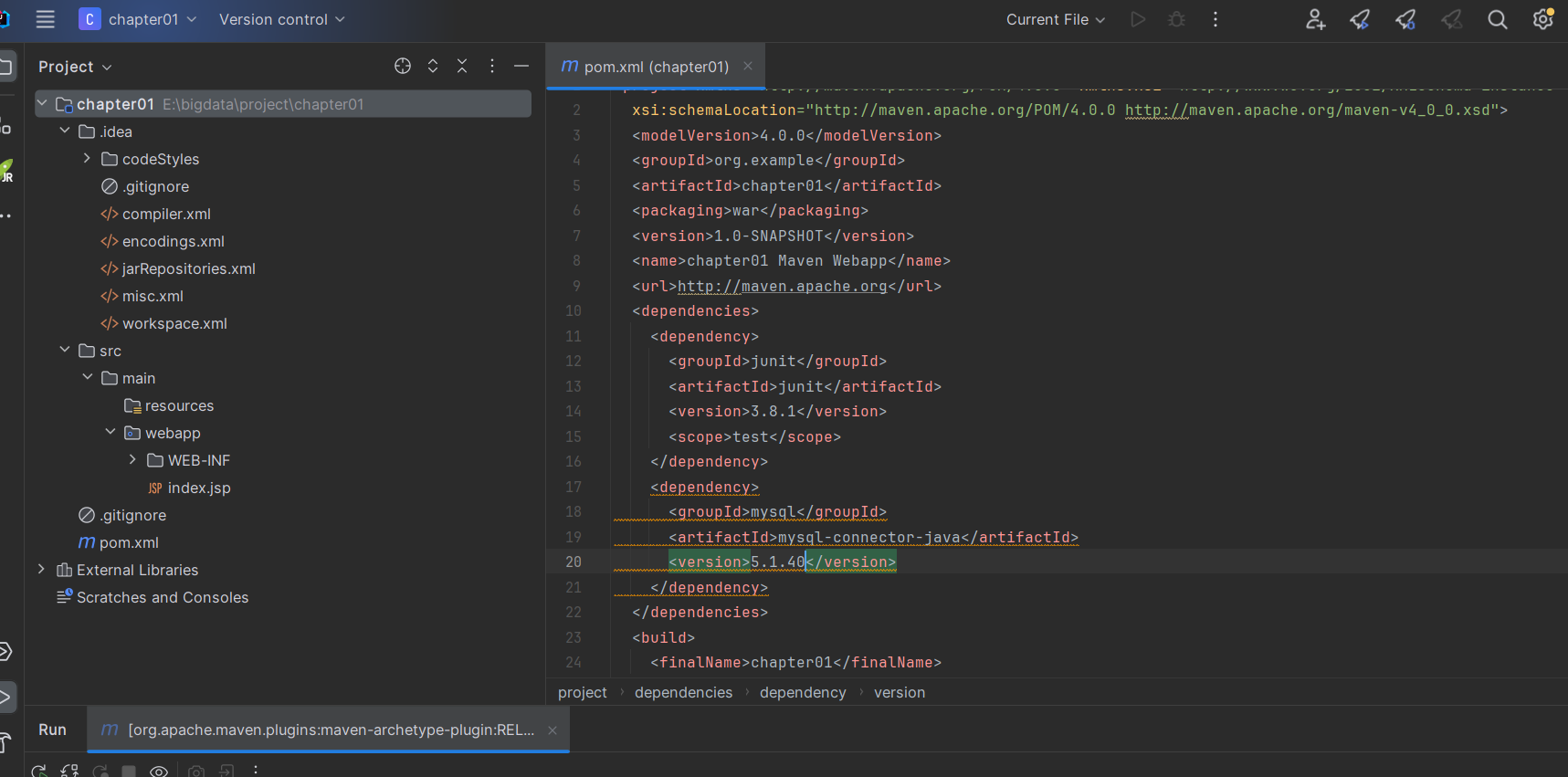Open the Current File run configuration dropdown
1568x777 pixels.
click(x=1056, y=19)
